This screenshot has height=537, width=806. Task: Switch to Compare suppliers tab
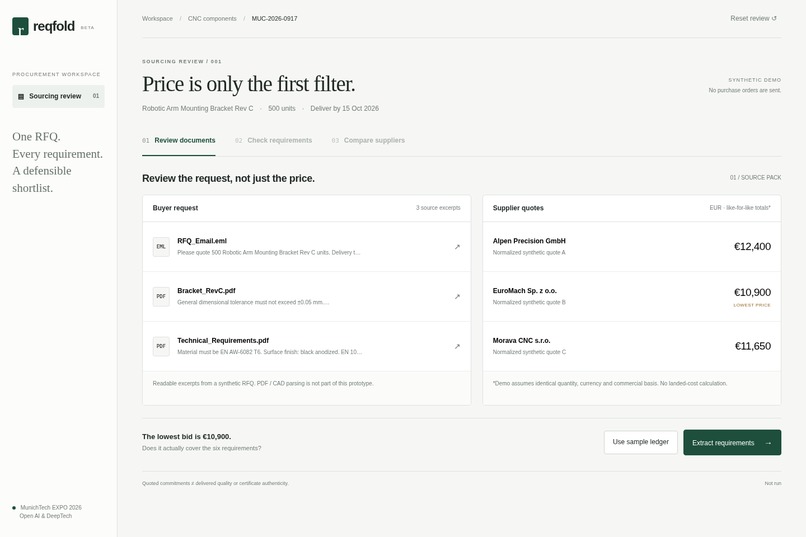coord(368,140)
